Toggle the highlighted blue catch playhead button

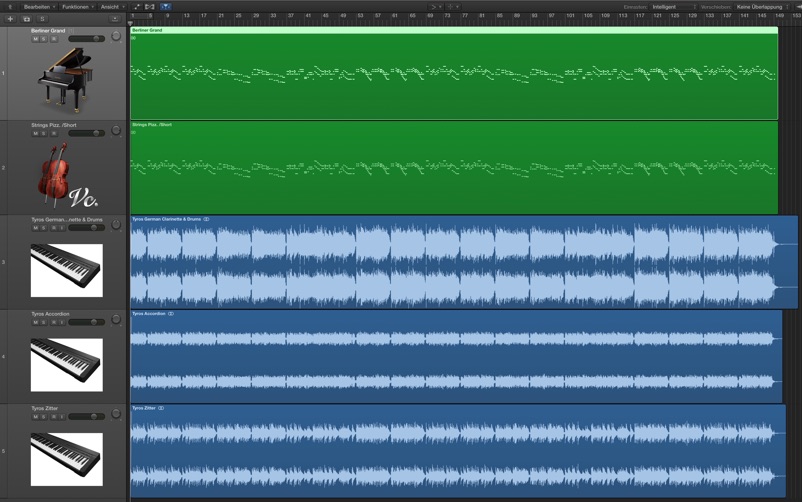tap(165, 7)
